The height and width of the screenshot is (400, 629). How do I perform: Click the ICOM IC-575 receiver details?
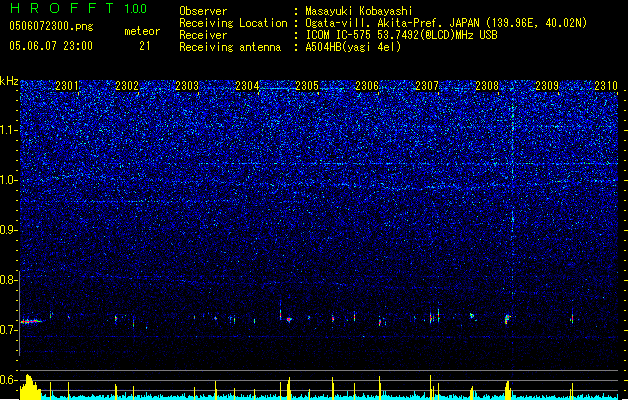tap(402, 35)
